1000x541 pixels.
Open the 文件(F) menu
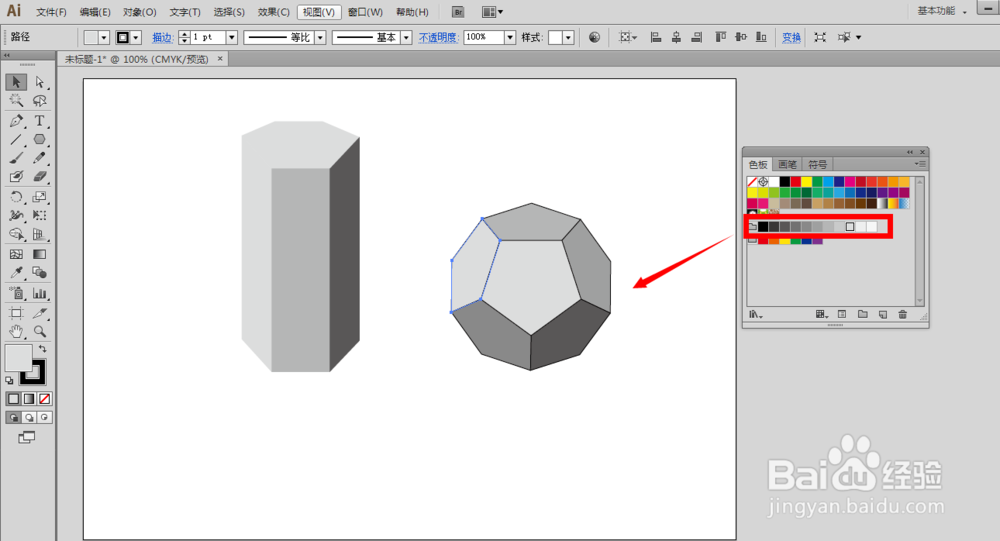click(51, 12)
